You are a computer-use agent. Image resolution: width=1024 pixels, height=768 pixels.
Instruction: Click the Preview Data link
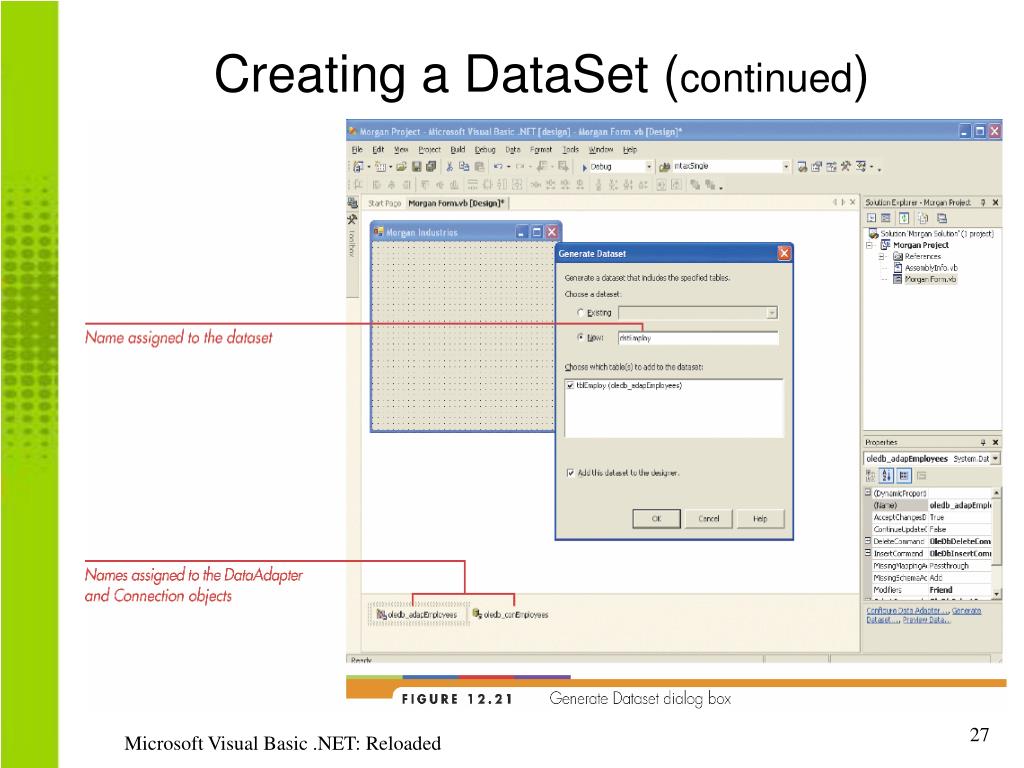tap(926, 620)
